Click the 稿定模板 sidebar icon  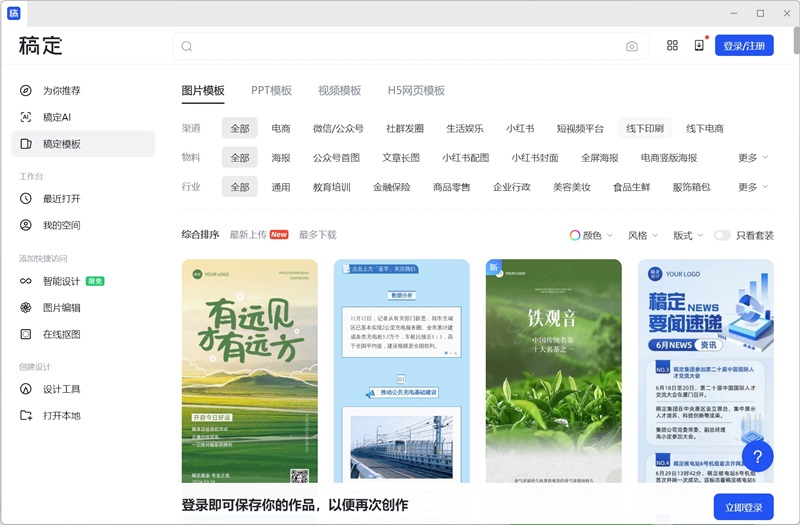26,144
